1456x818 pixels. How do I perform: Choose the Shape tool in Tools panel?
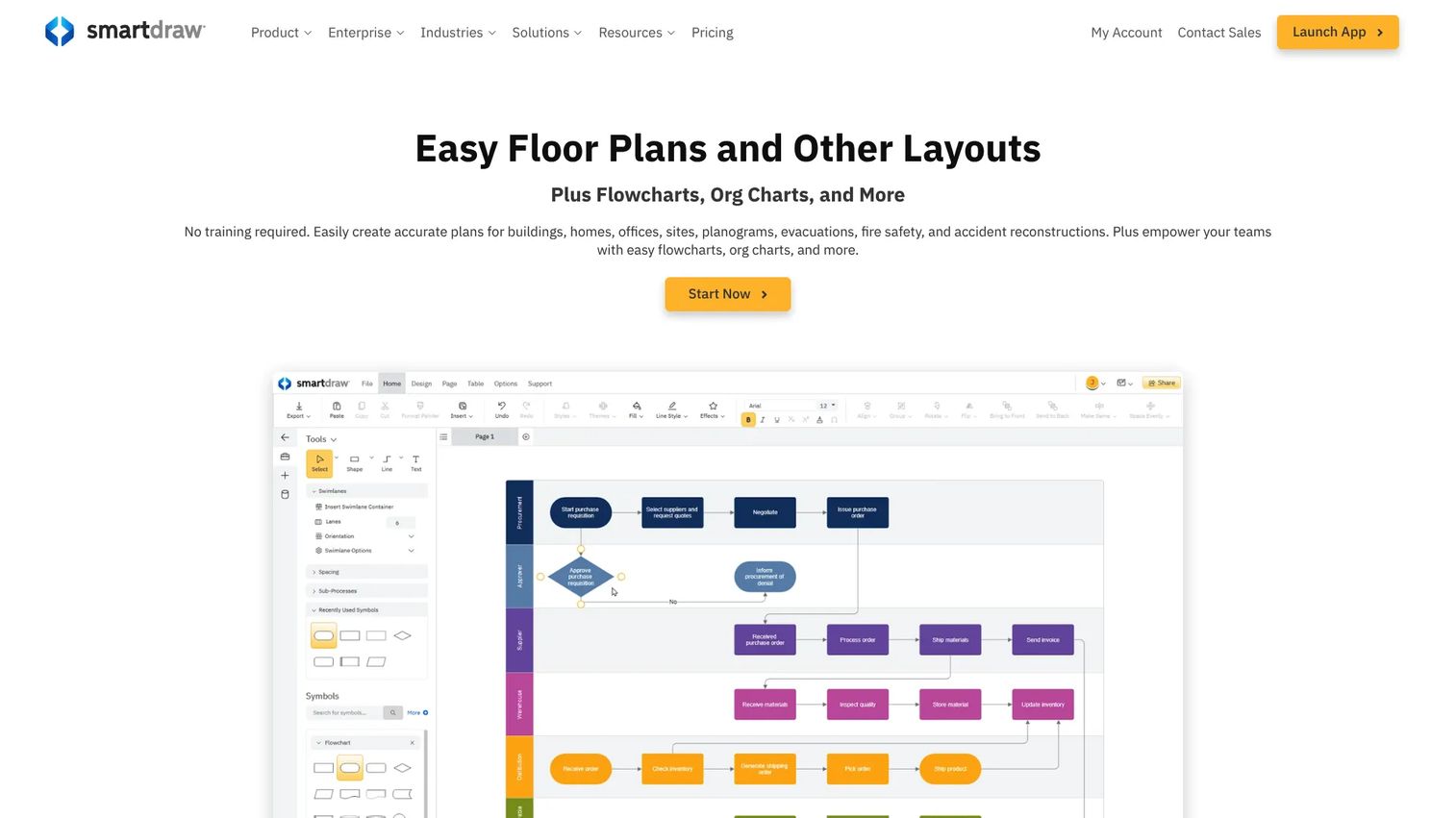[355, 463]
